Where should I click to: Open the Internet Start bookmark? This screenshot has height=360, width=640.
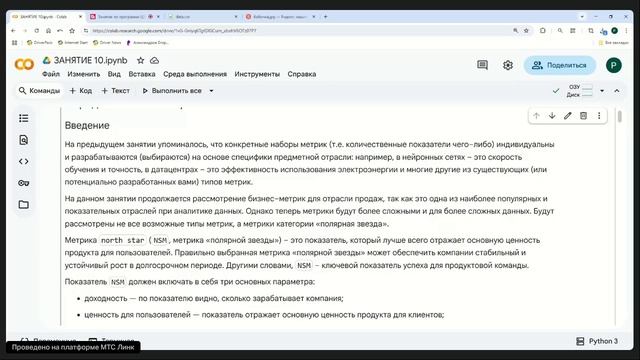[x=73, y=42]
